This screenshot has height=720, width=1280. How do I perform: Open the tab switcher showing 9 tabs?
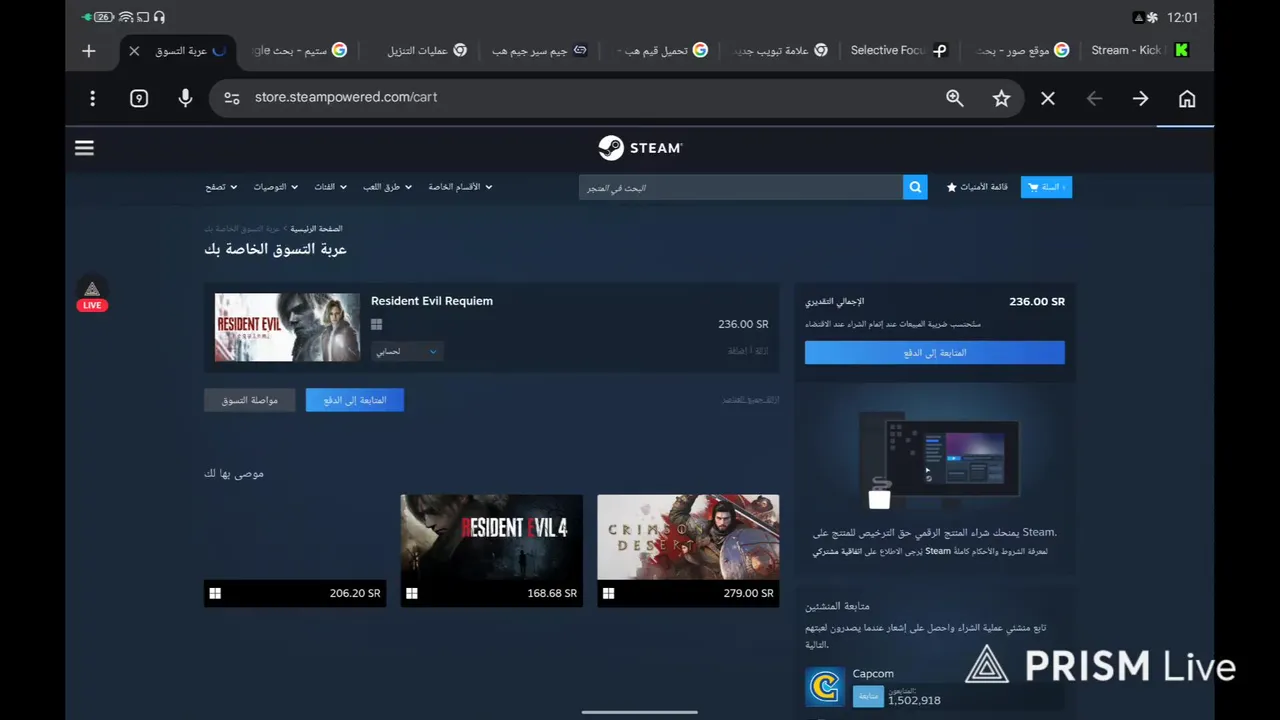139,98
